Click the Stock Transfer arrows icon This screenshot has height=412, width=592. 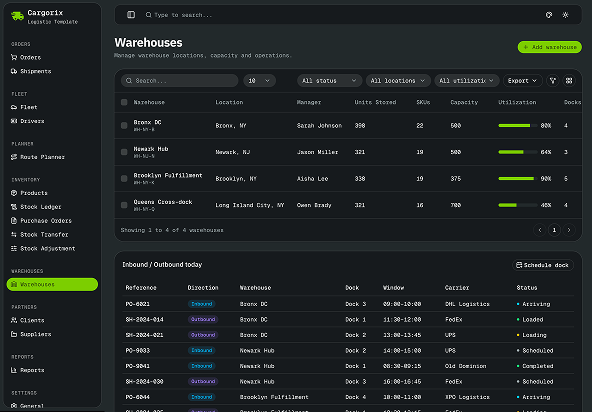coord(14,235)
